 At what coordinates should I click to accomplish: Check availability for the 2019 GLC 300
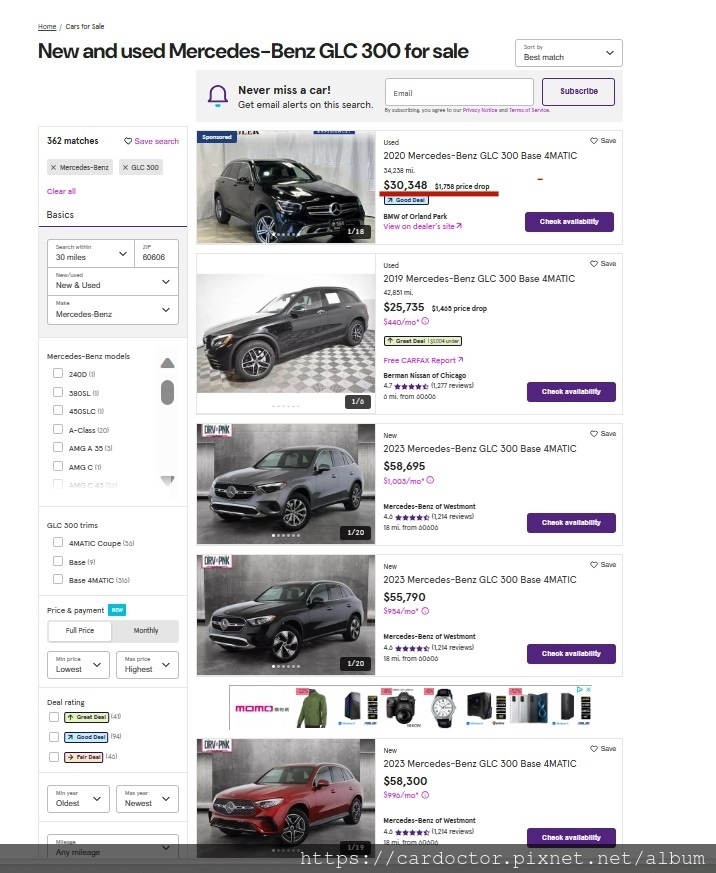(x=571, y=392)
